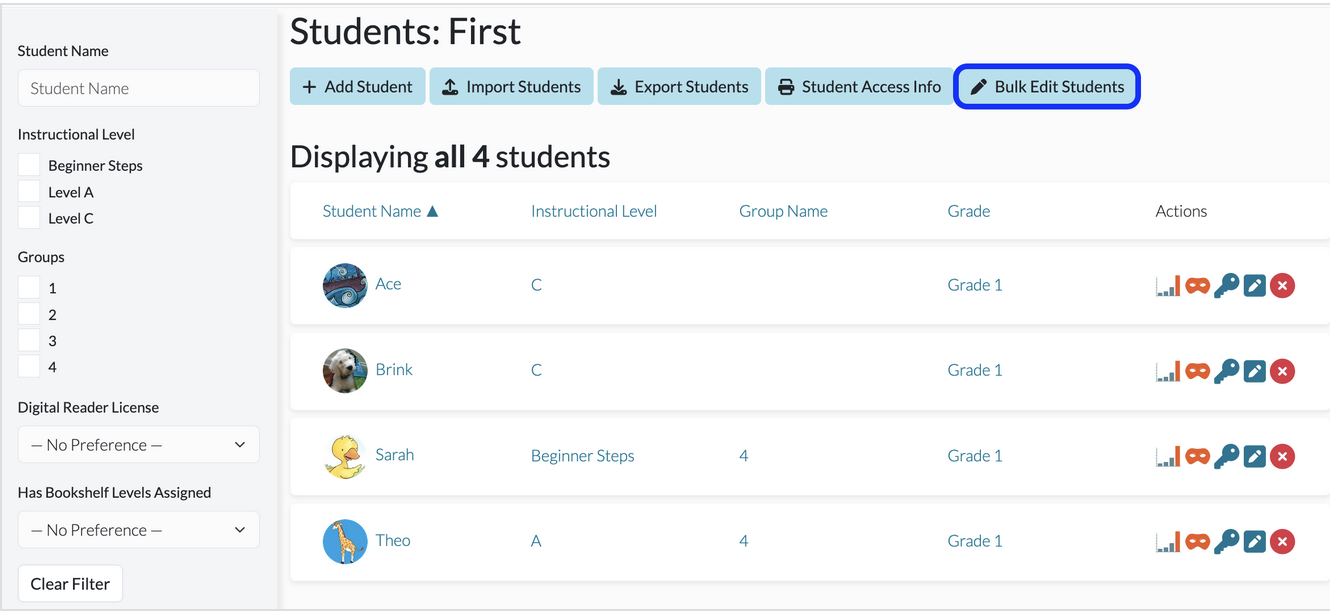1330x614 pixels.
Task: Click the Bulk Edit Students button
Action: 1047,87
